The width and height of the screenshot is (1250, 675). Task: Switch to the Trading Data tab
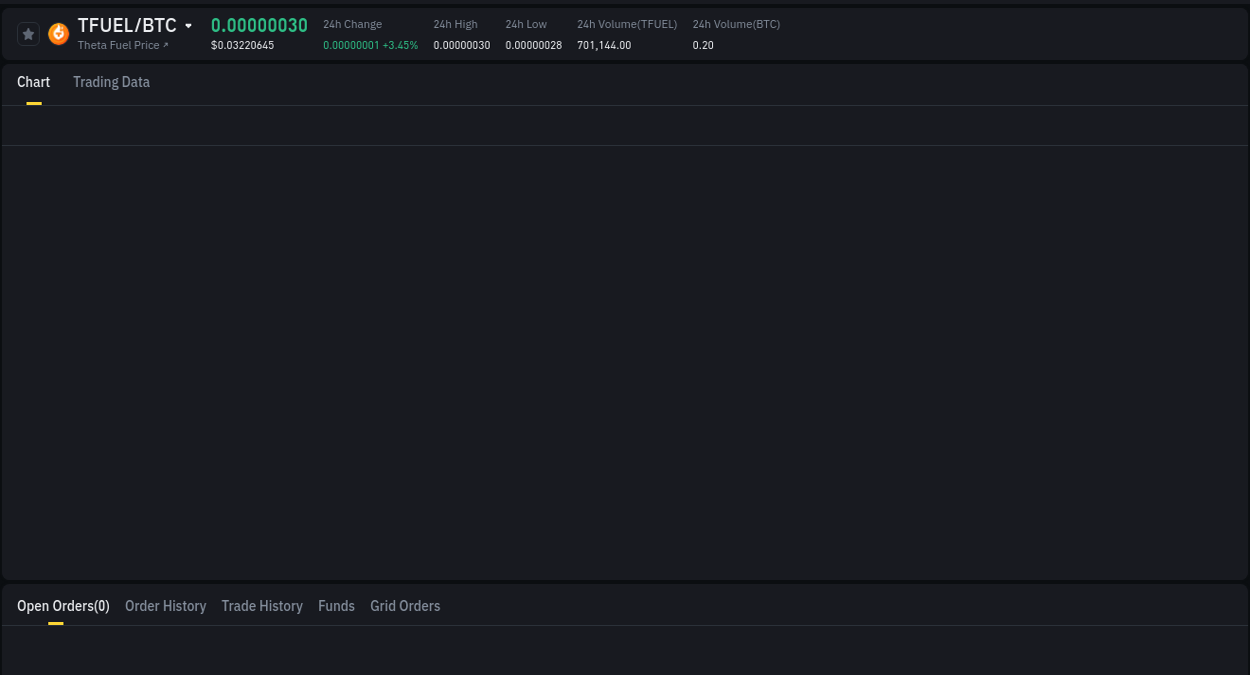[111, 82]
